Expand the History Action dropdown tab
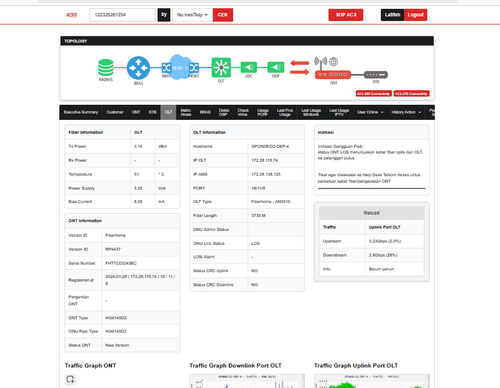The width and height of the screenshot is (500, 388). [406, 112]
